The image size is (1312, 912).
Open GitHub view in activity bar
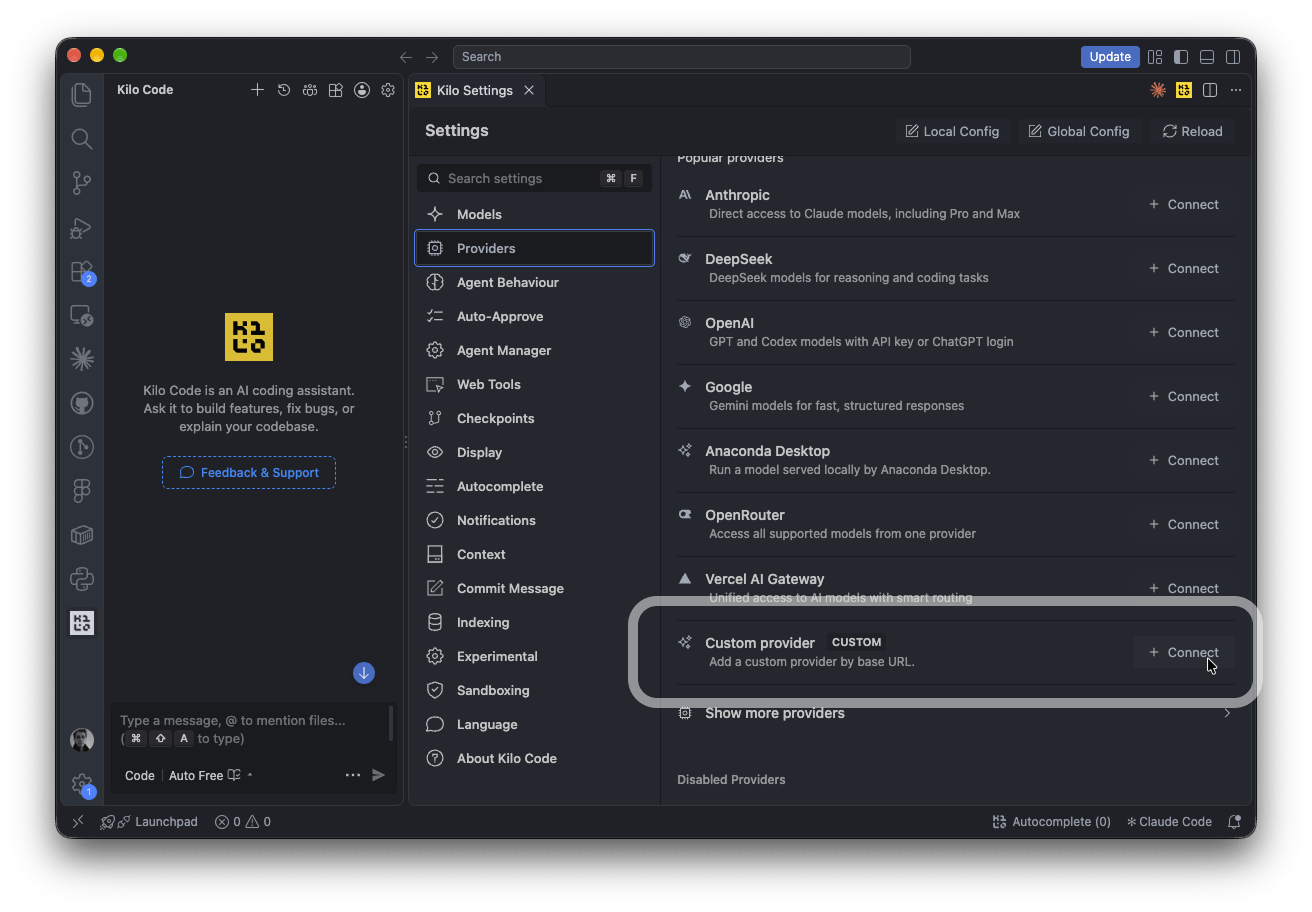coord(82,403)
